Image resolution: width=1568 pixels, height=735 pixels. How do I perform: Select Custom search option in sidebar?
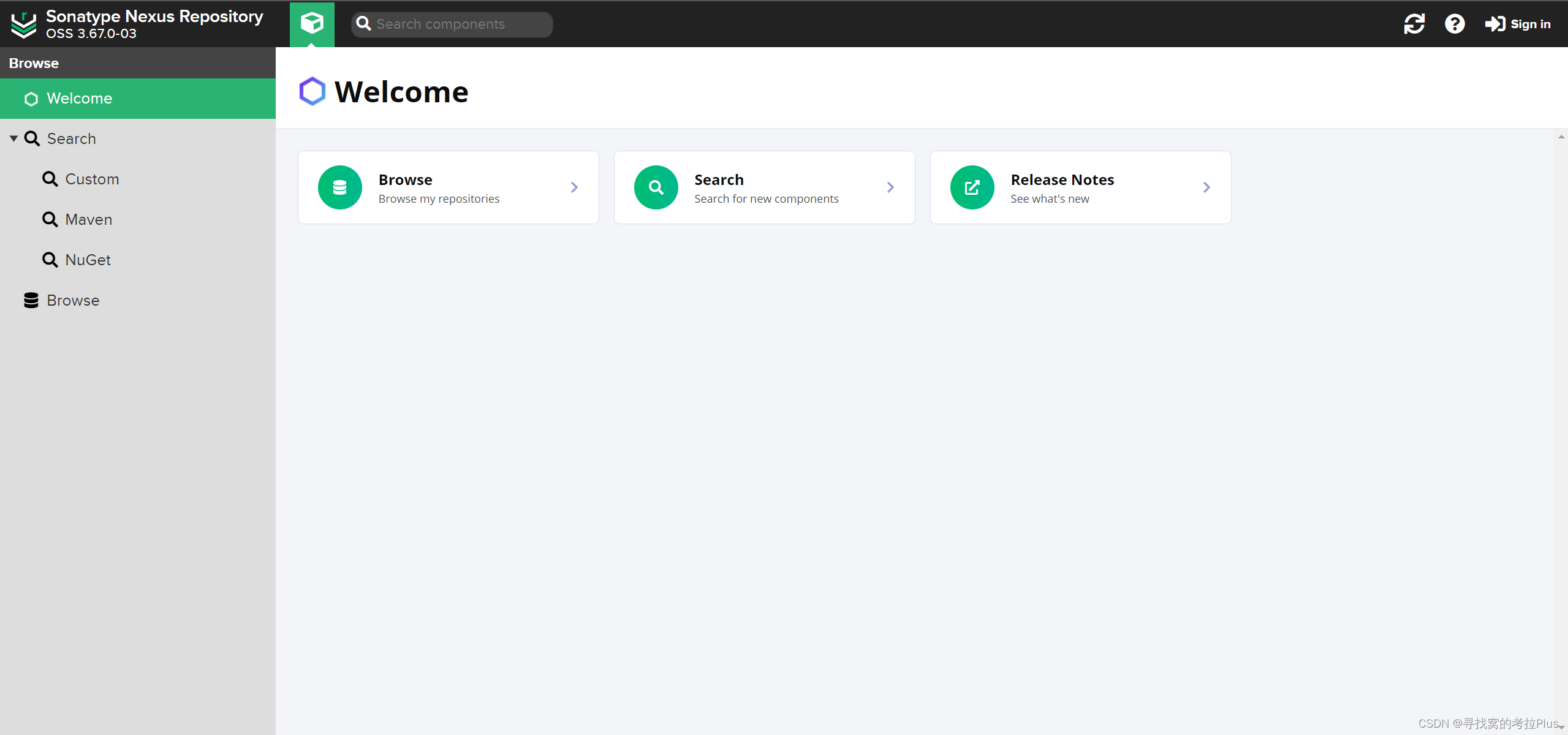(x=91, y=178)
